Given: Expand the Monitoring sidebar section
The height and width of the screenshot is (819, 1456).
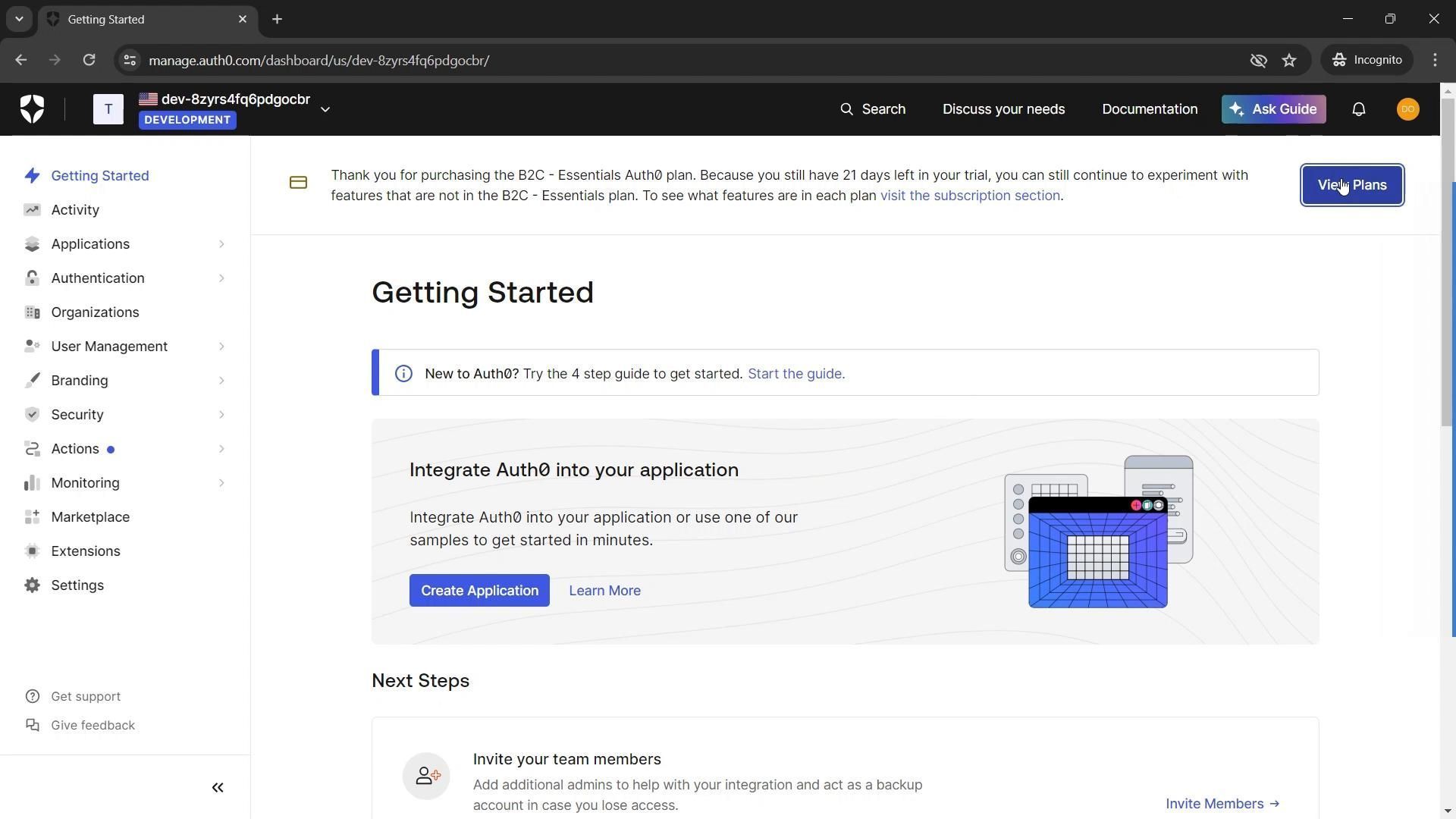Looking at the screenshot, I should coord(221,483).
